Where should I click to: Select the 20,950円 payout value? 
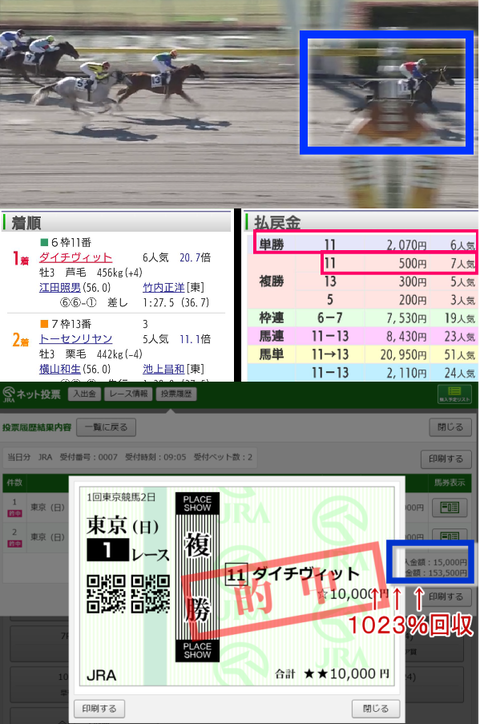(x=403, y=355)
